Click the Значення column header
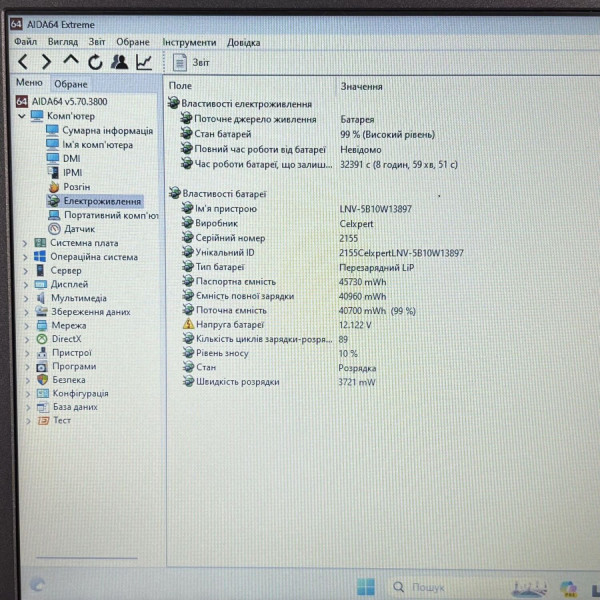Screen dimensions: 600x600 [x=362, y=87]
